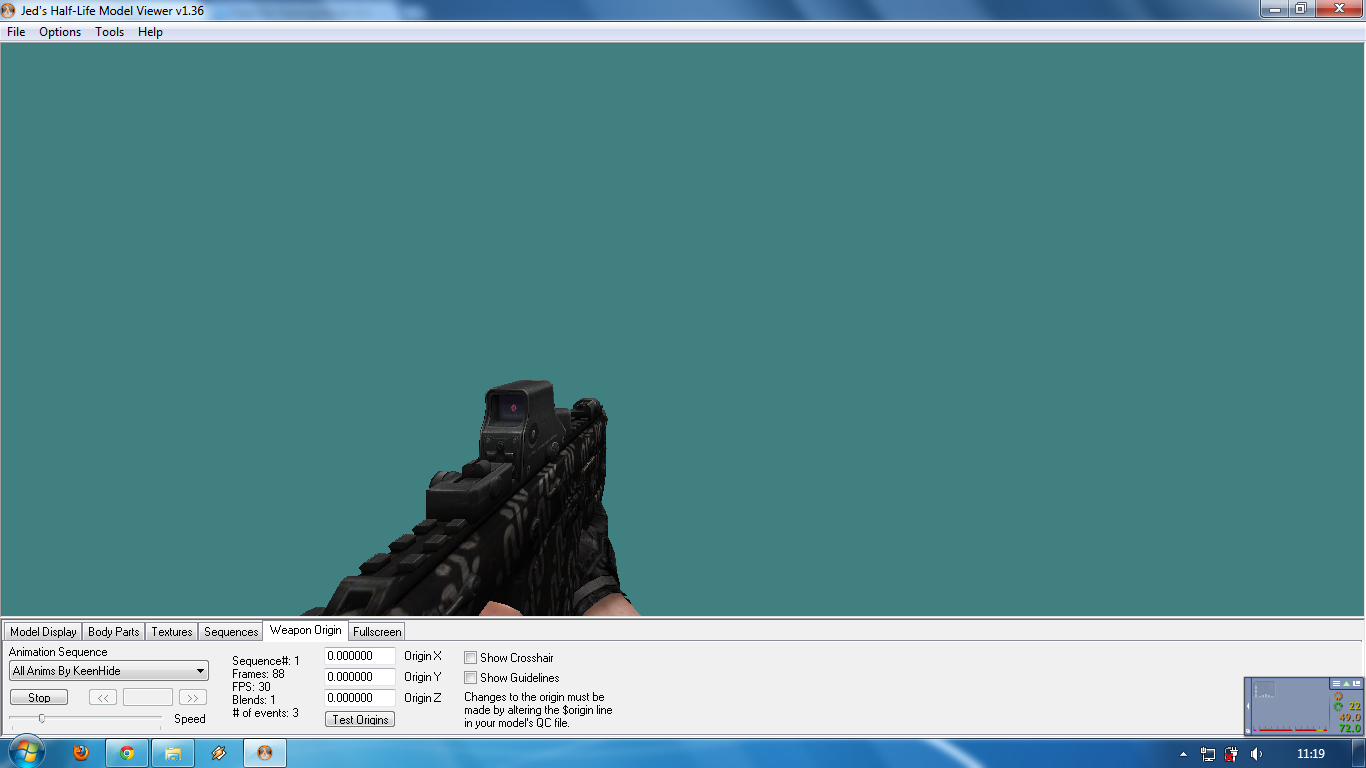Click the next frame >> button

[193, 698]
